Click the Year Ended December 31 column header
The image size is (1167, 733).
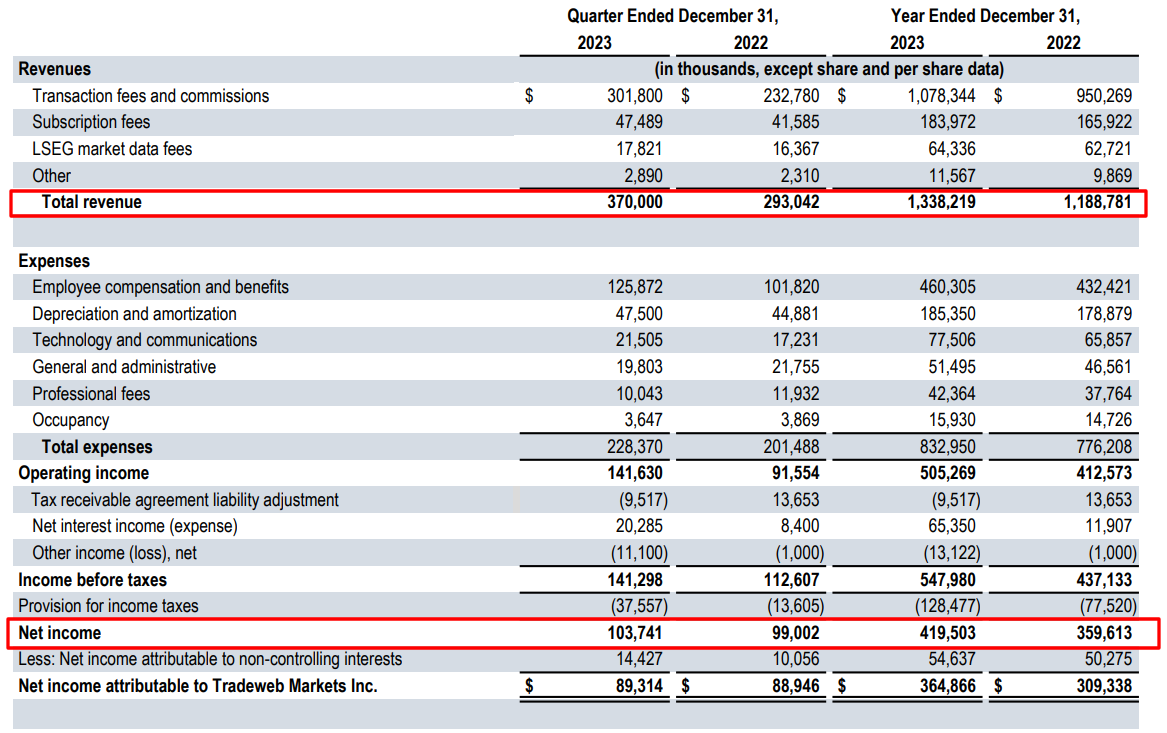tap(984, 16)
